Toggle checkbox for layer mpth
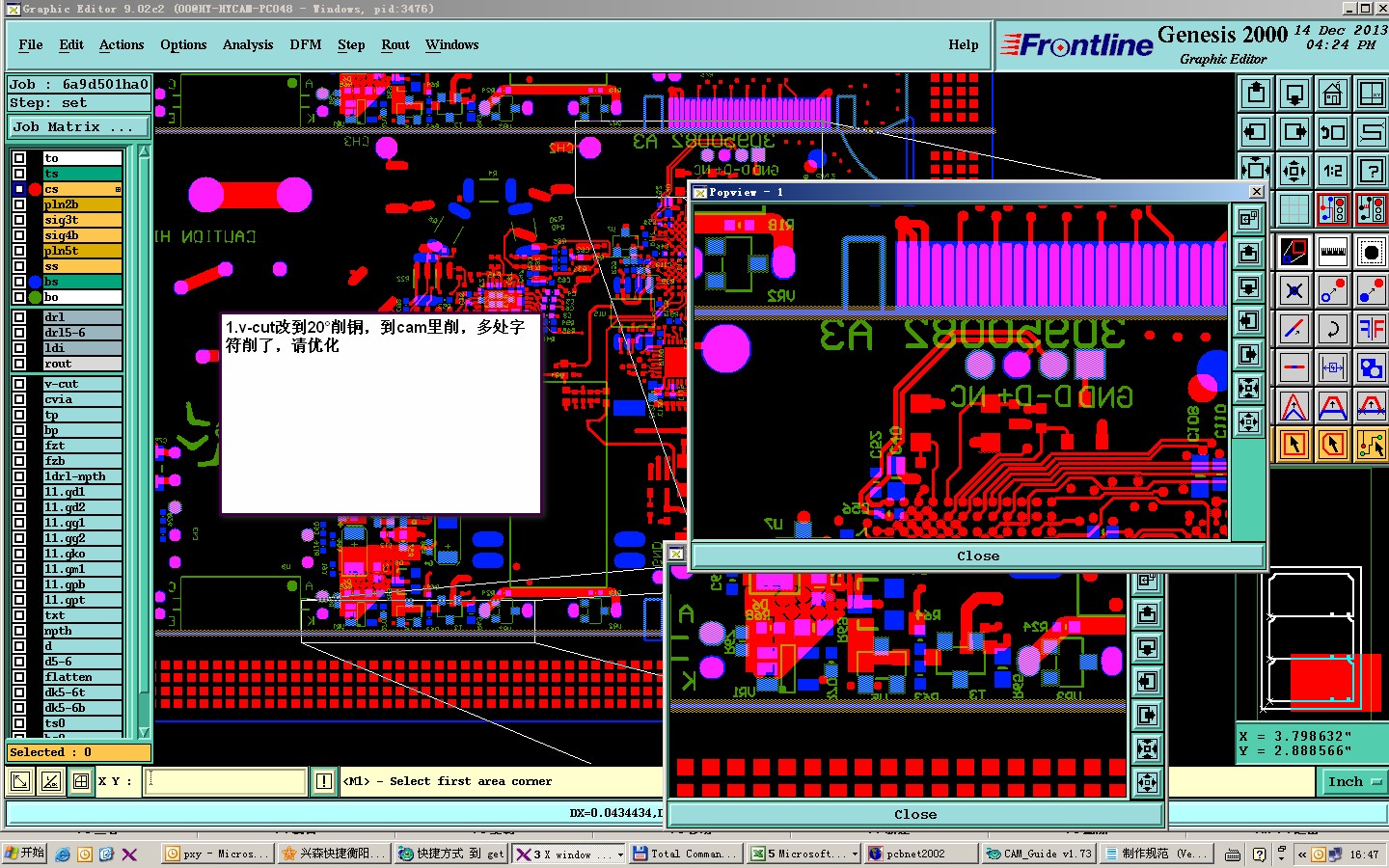The height and width of the screenshot is (868, 1389). 19,631
